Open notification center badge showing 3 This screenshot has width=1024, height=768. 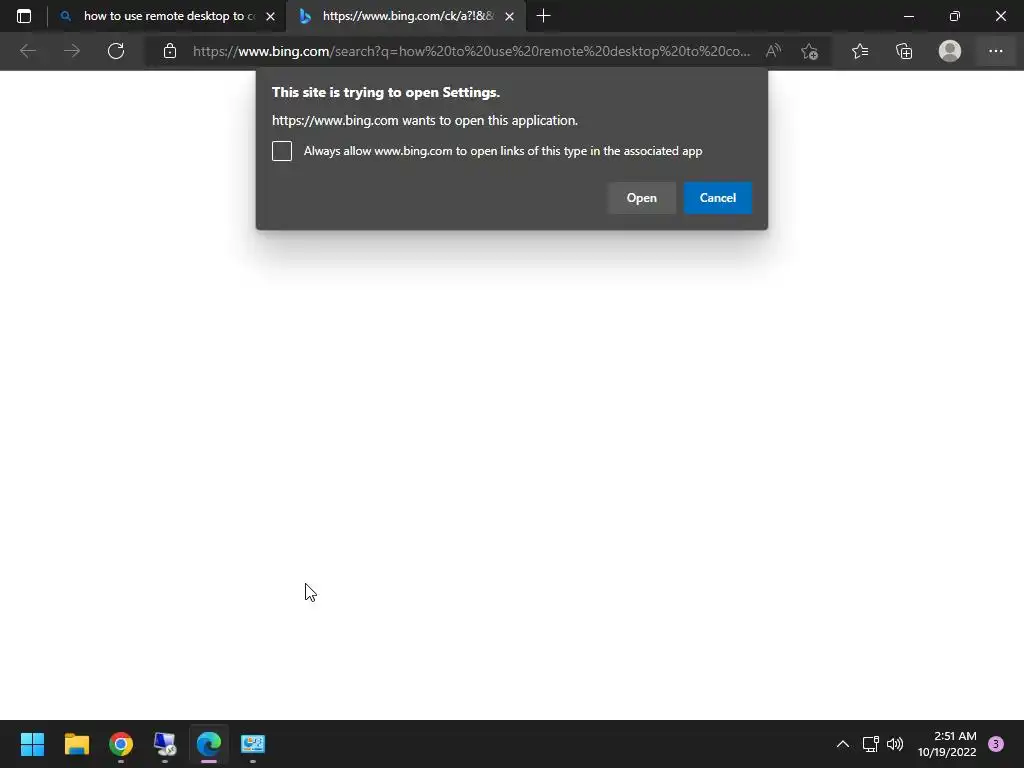996,744
